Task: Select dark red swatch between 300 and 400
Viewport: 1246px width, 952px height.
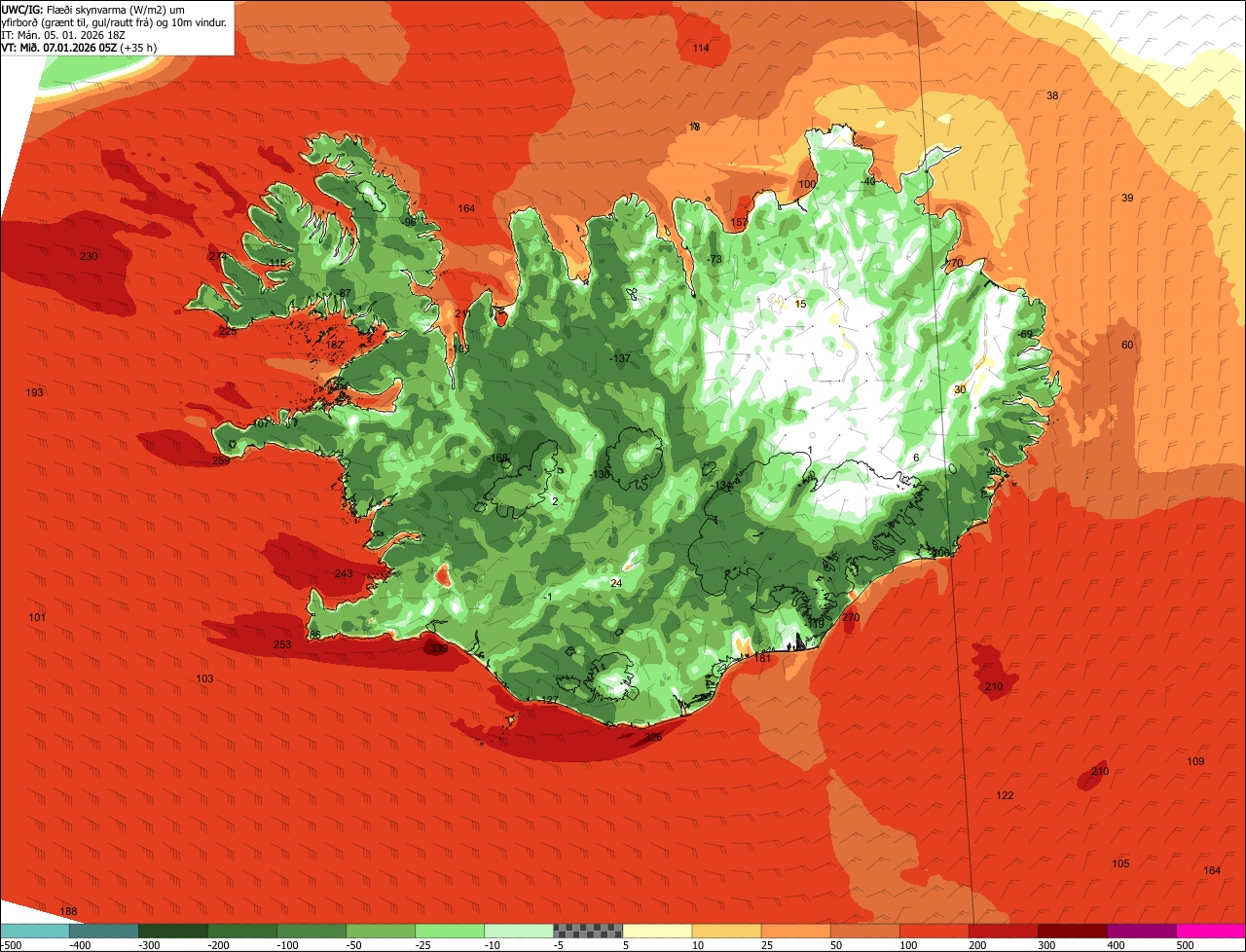Action: coord(1072,930)
